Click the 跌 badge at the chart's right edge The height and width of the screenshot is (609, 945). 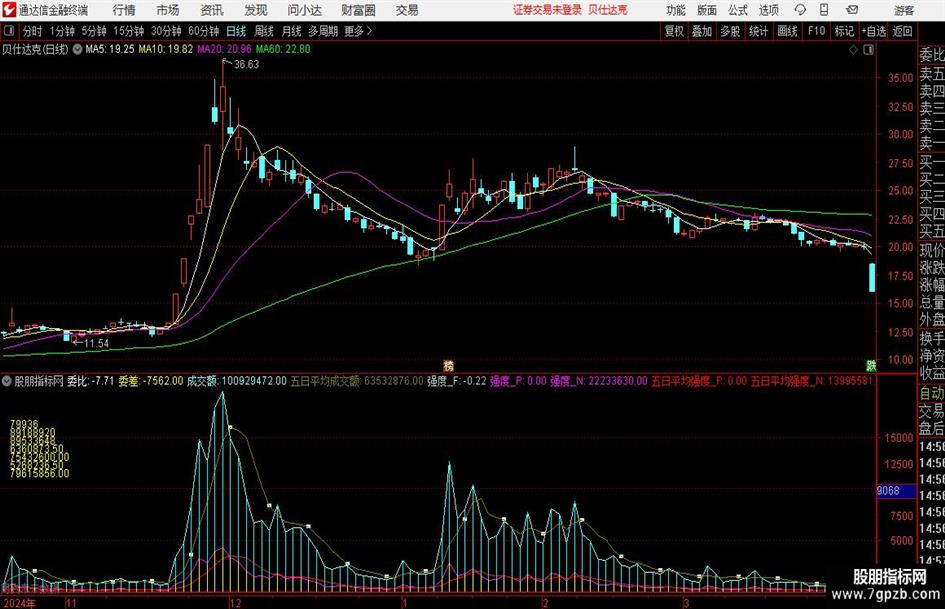click(x=870, y=365)
